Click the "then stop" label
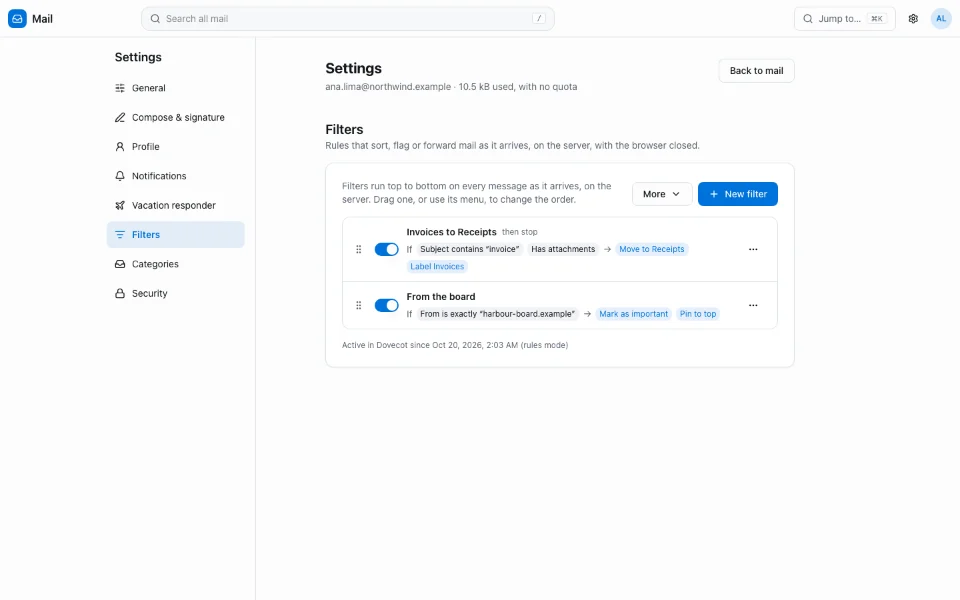The image size is (960, 600). [x=520, y=232]
